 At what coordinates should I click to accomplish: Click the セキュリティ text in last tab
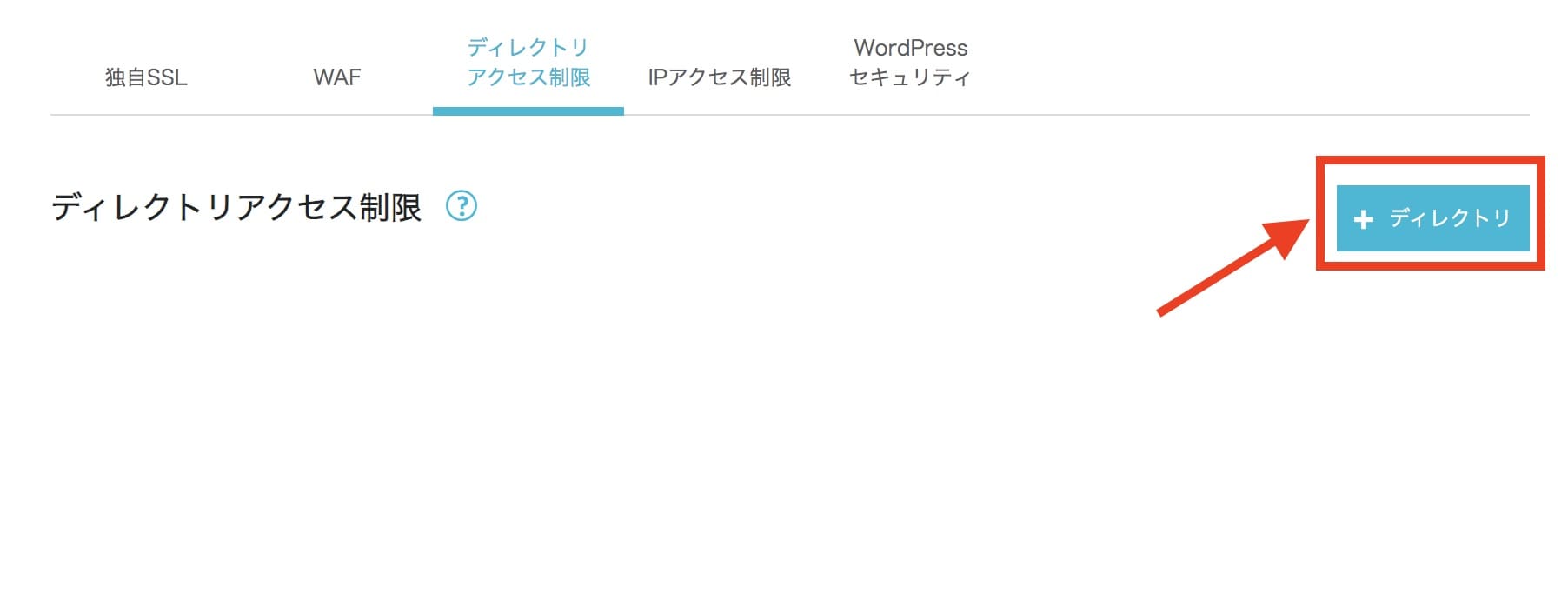coord(910,77)
